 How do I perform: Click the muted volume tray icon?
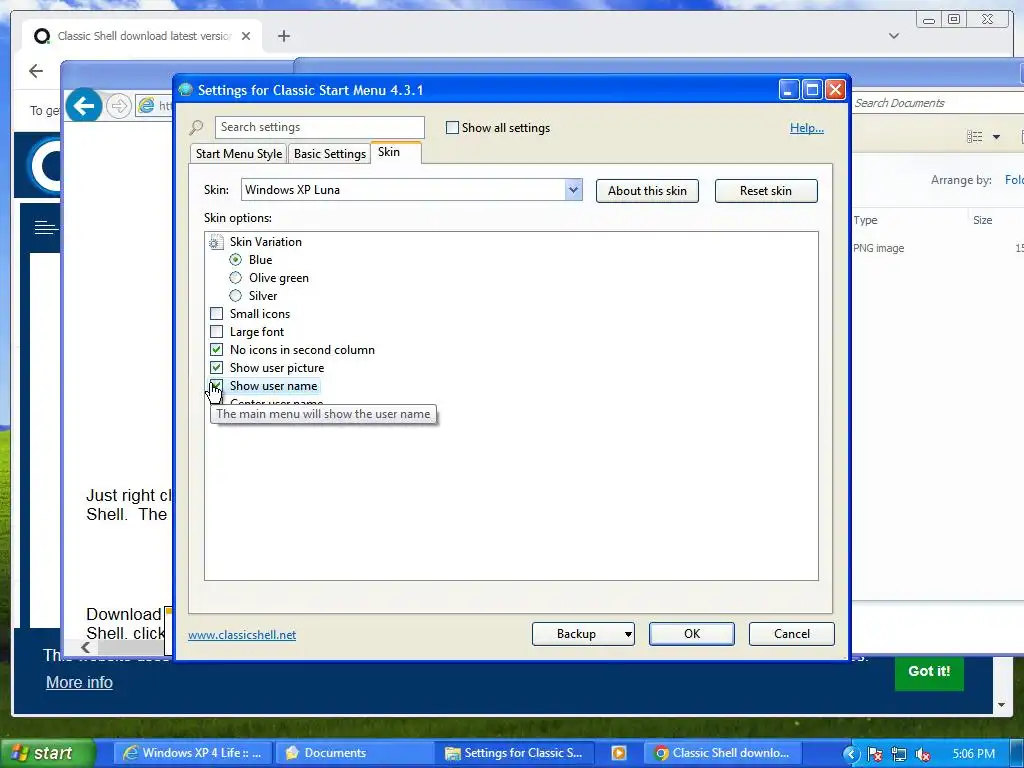coord(923,754)
